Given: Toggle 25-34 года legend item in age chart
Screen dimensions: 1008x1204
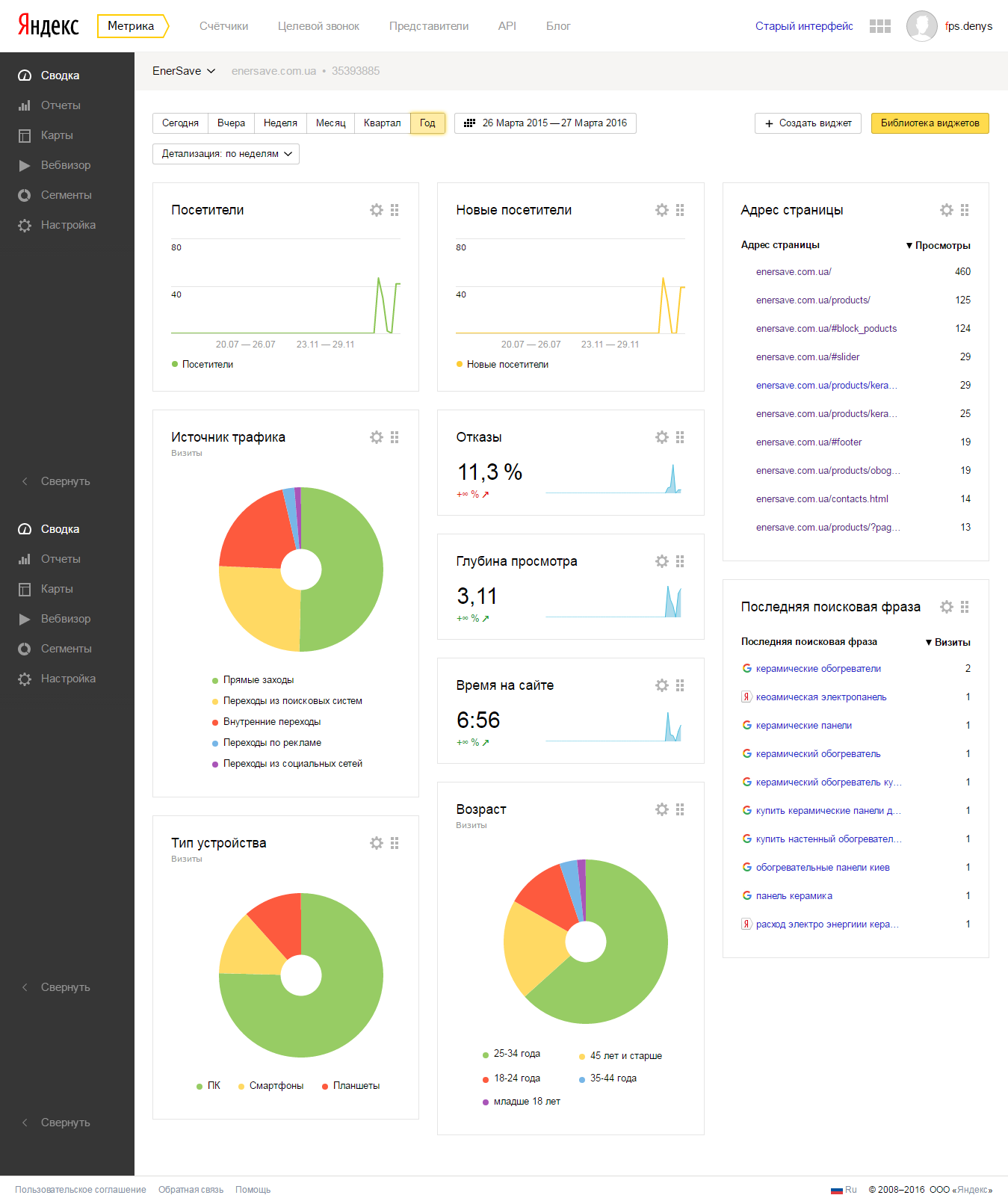Looking at the screenshot, I should pos(511,1054).
